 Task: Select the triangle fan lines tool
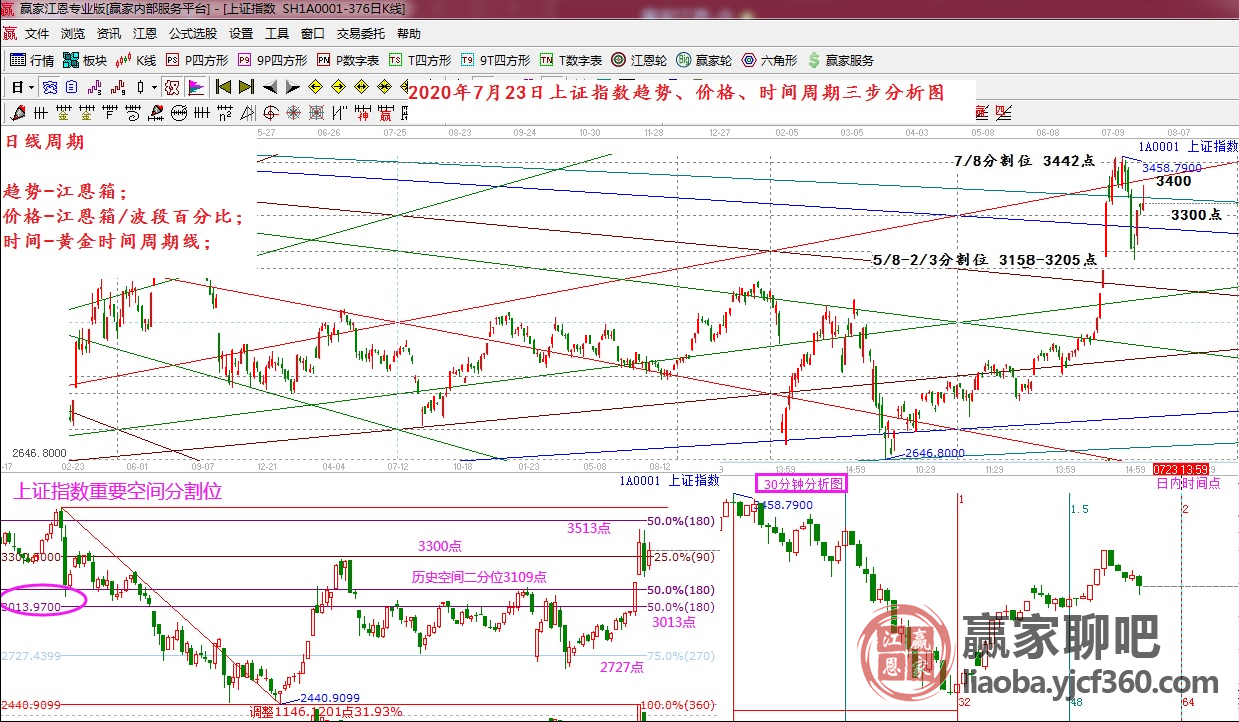(248, 112)
